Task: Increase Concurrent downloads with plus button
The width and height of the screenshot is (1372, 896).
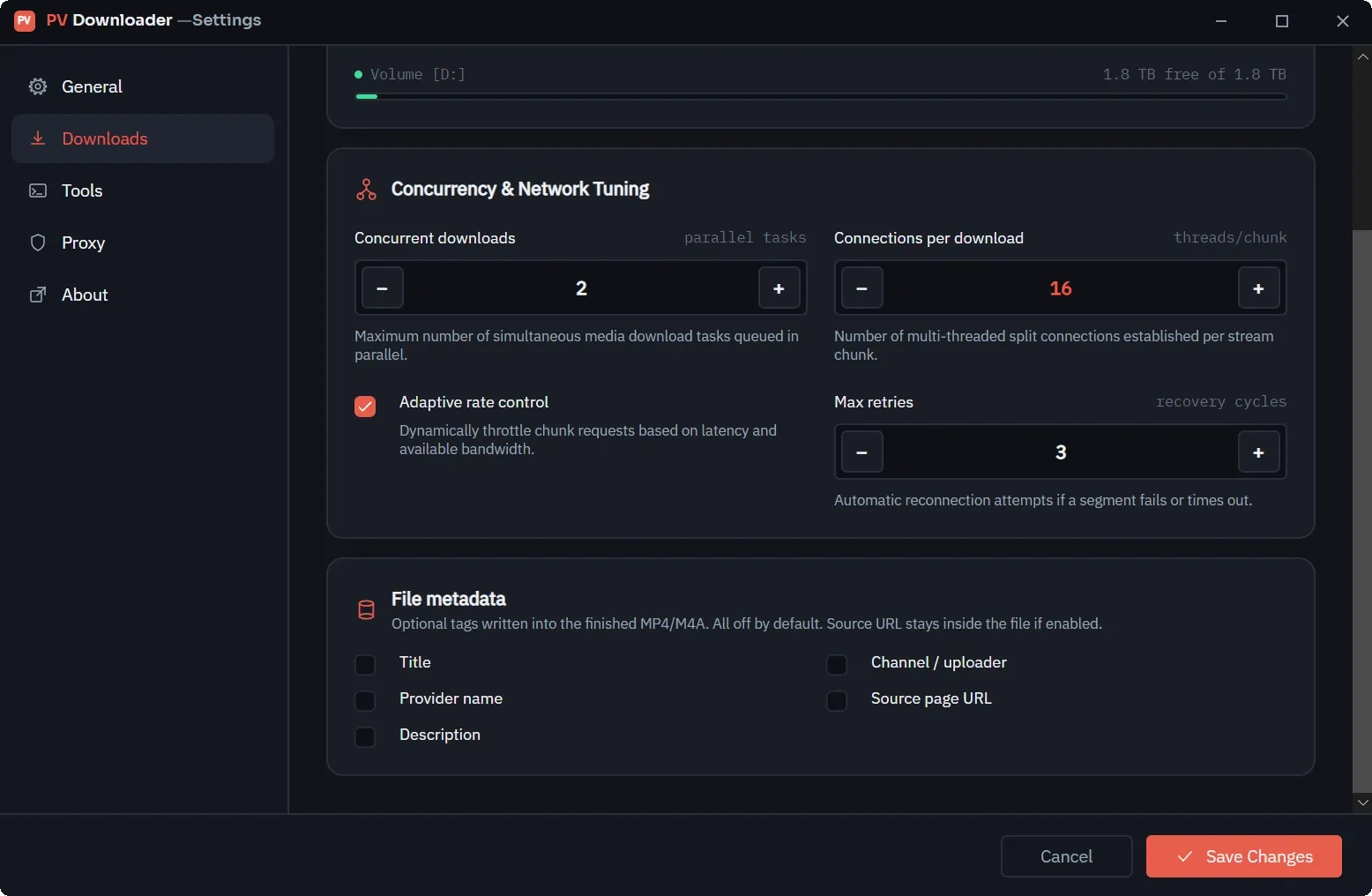Action: pos(779,287)
